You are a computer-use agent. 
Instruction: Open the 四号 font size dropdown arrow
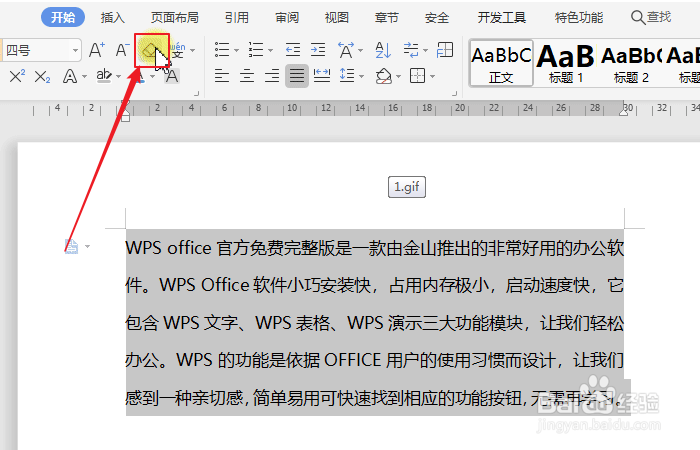(75, 50)
